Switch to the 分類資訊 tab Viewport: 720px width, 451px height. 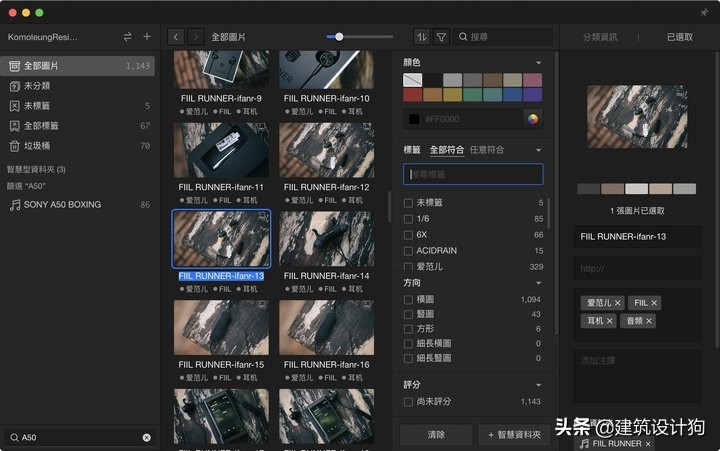pyautogui.click(x=600, y=37)
